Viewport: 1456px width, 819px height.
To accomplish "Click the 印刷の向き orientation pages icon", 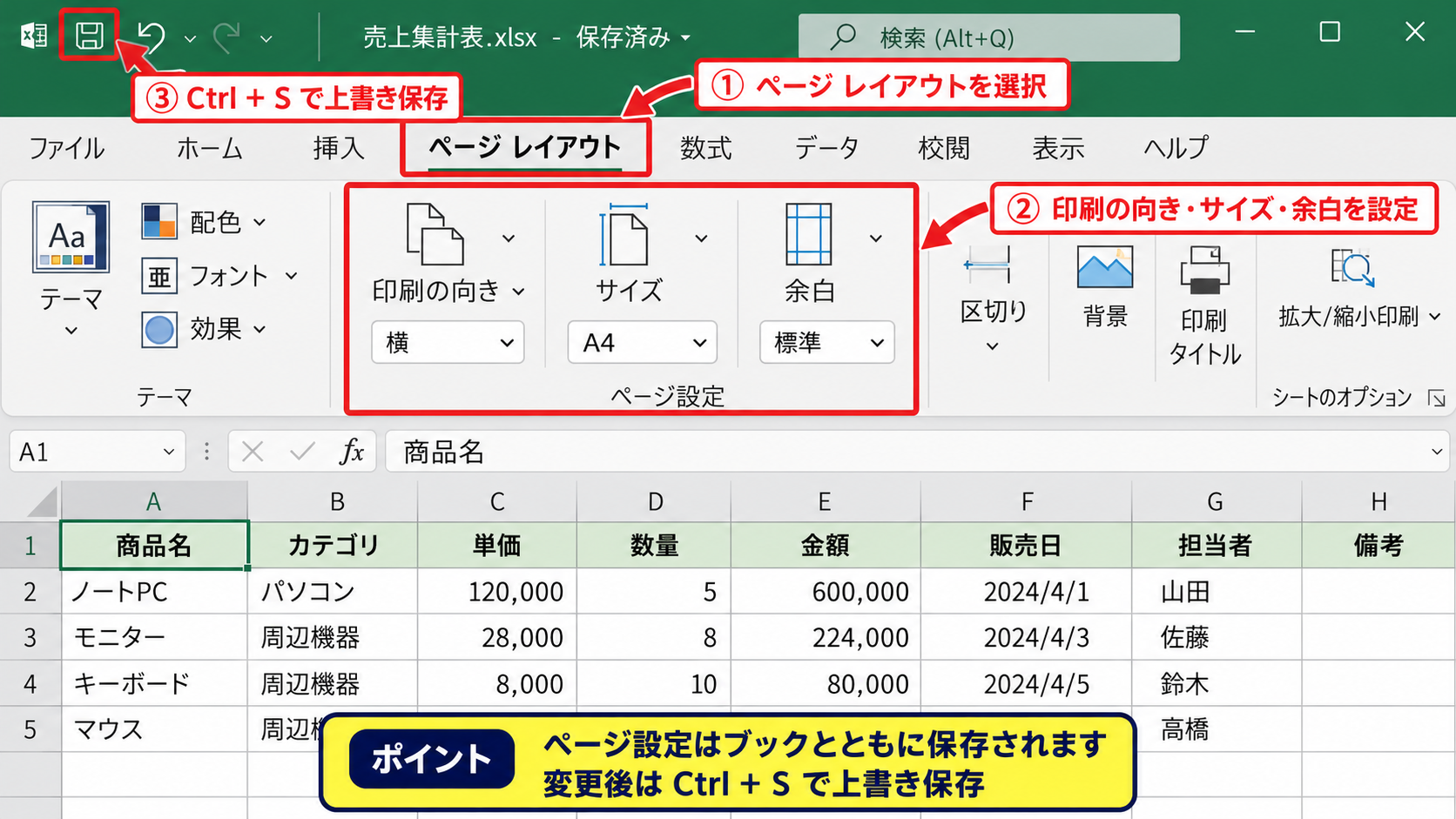I will pos(435,234).
